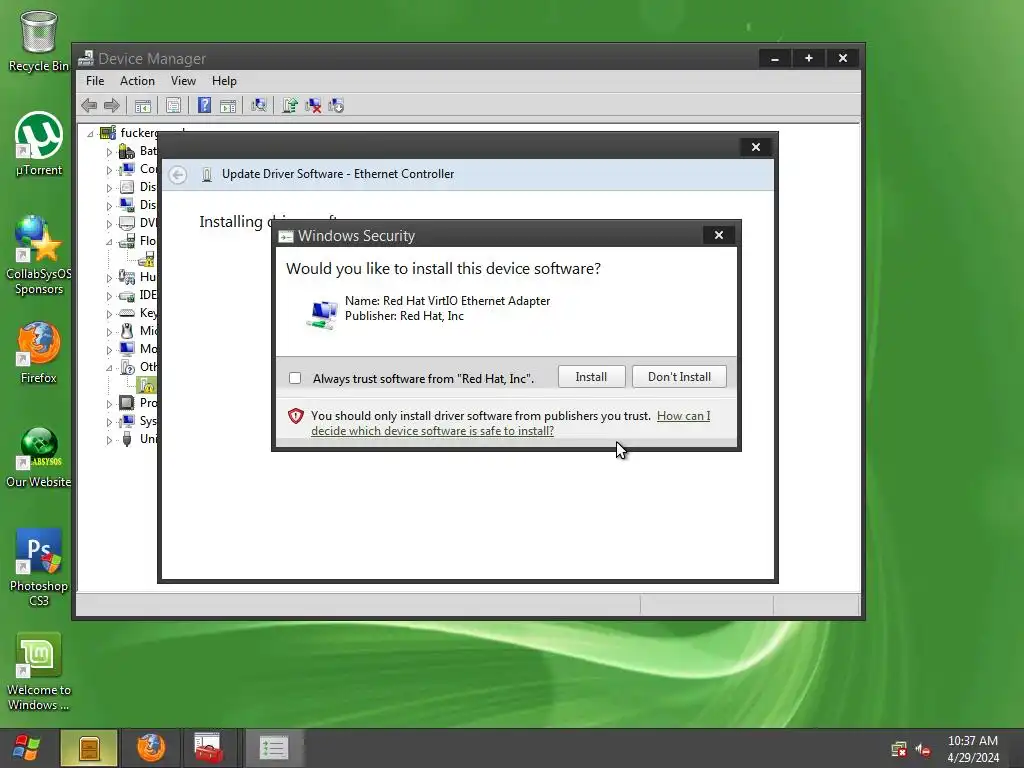
Task: Click the blue Help question mark icon
Action: point(204,105)
